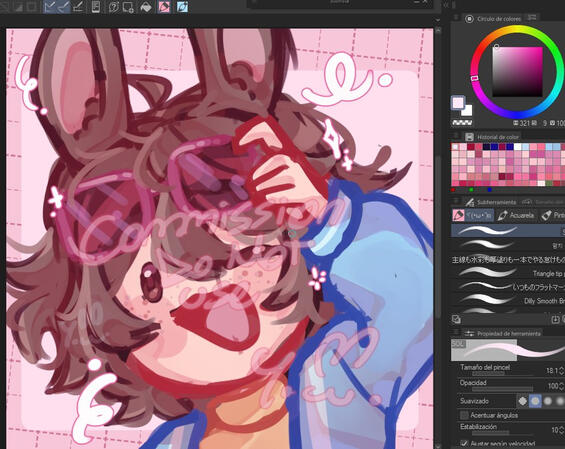
Task: Click the Tamaño del pincel value stepper
Action: (x=561, y=370)
